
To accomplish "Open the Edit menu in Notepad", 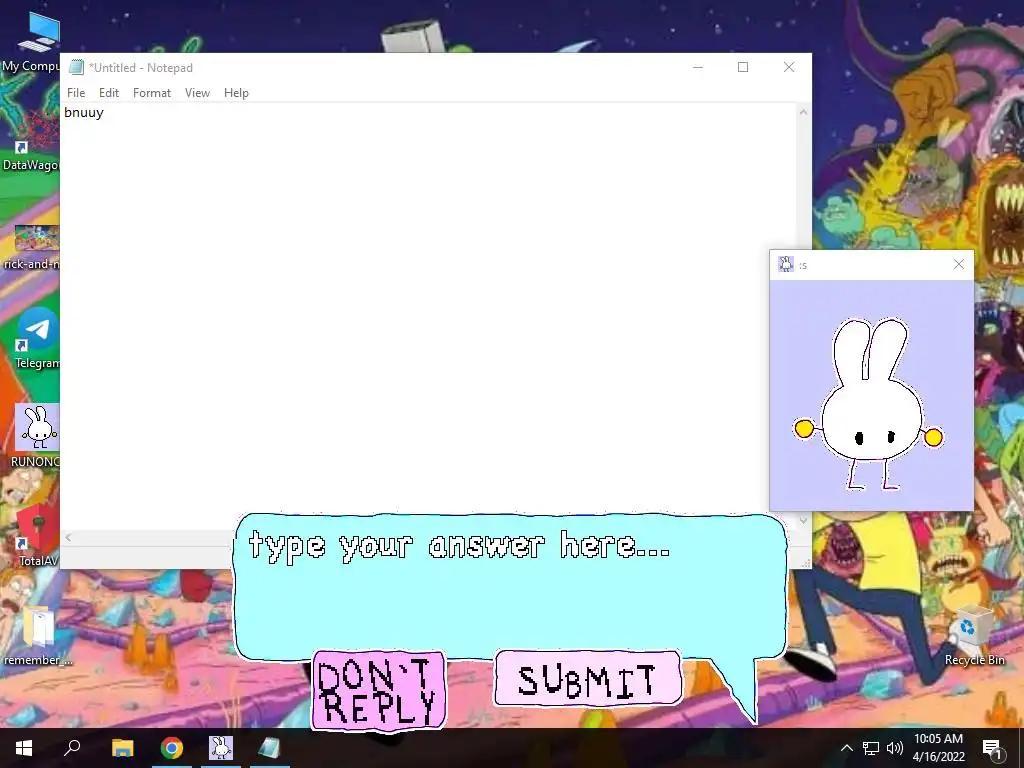I will 108,93.
